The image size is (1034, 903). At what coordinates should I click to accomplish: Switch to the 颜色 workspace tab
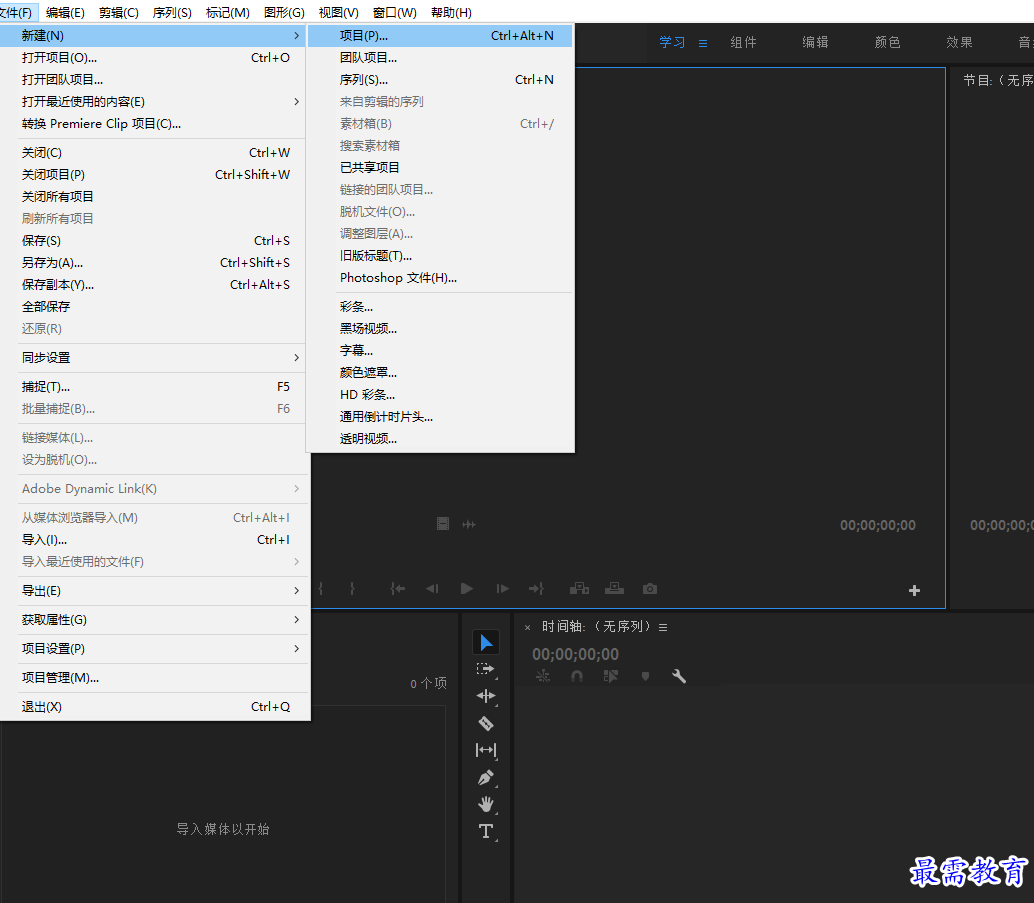click(x=887, y=42)
